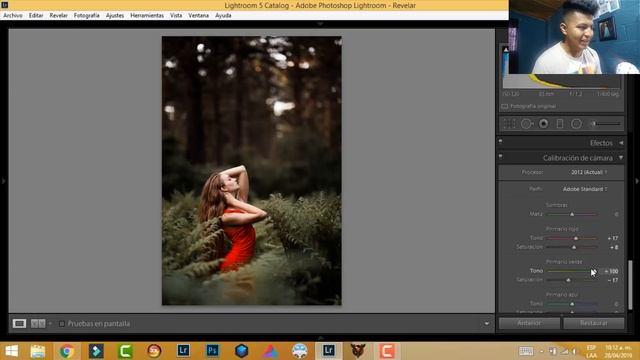
Task: Select the Graduated Filter tool
Action: pos(560,124)
